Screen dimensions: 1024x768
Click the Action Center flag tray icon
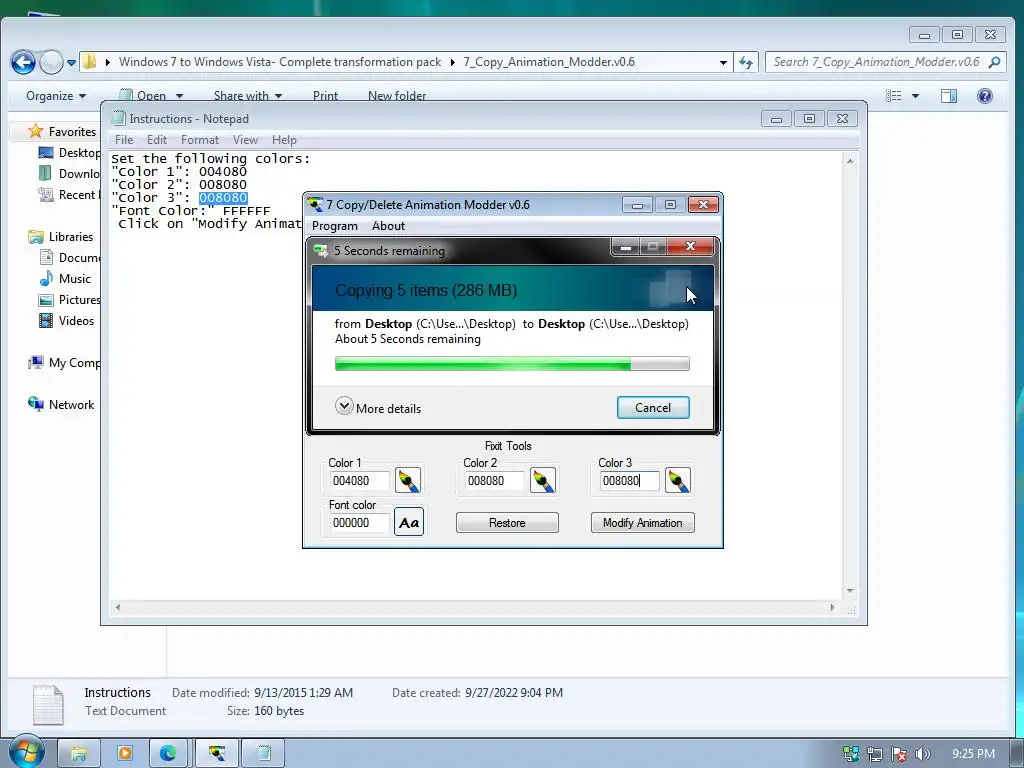899,754
